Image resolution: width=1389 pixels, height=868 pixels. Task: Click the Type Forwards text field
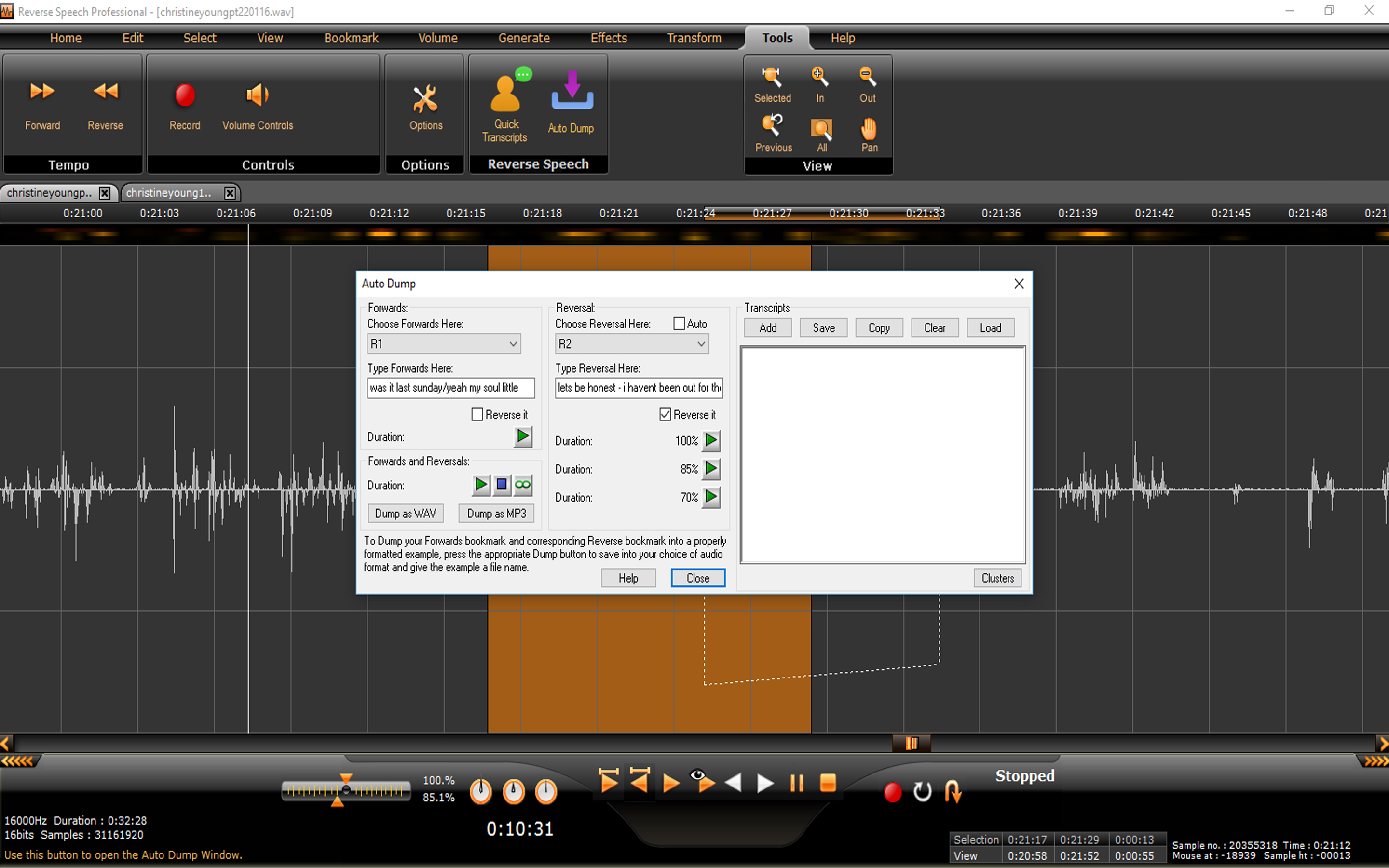(x=451, y=388)
